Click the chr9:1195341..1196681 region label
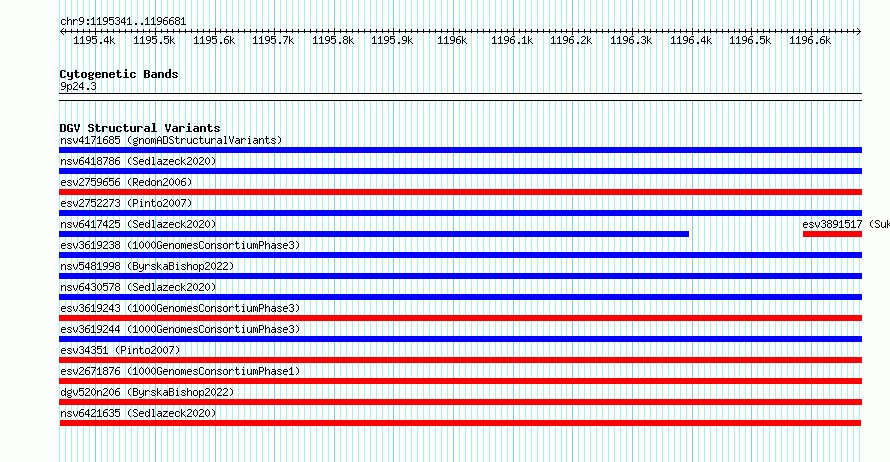The image size is (890, 462). (123, 21)
